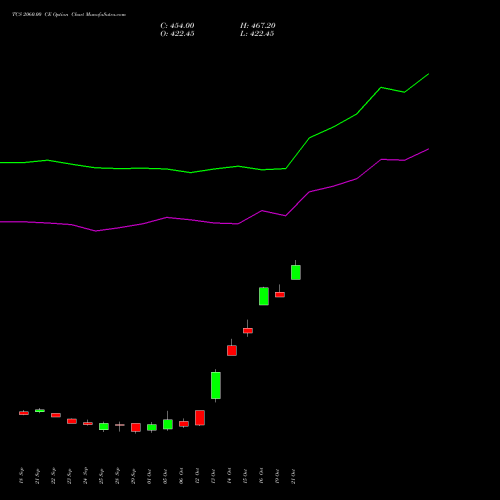Click the '18 Sep' date label
Image resolution: width=500 pixels, height=500 pixels.
[22, 476]
